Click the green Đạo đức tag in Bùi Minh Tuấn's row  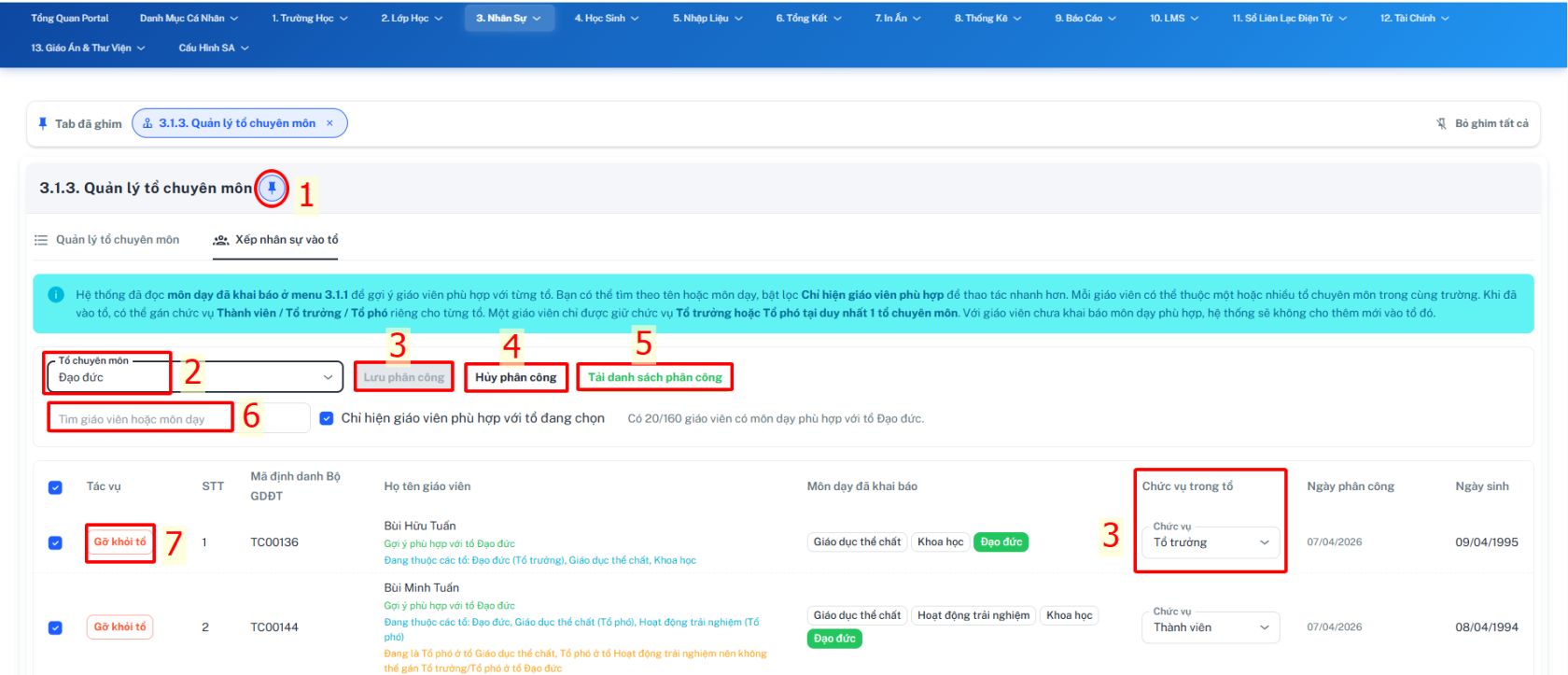pos(834,639)
